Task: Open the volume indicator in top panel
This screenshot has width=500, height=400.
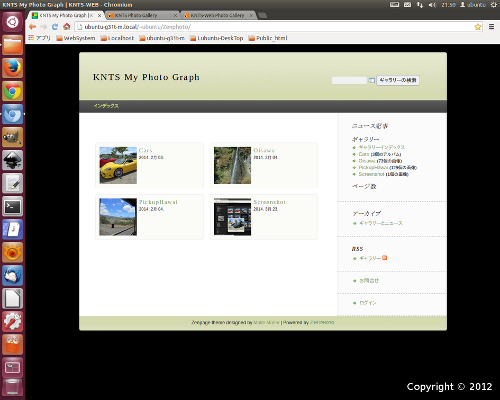Action: (x=432, y=5)
